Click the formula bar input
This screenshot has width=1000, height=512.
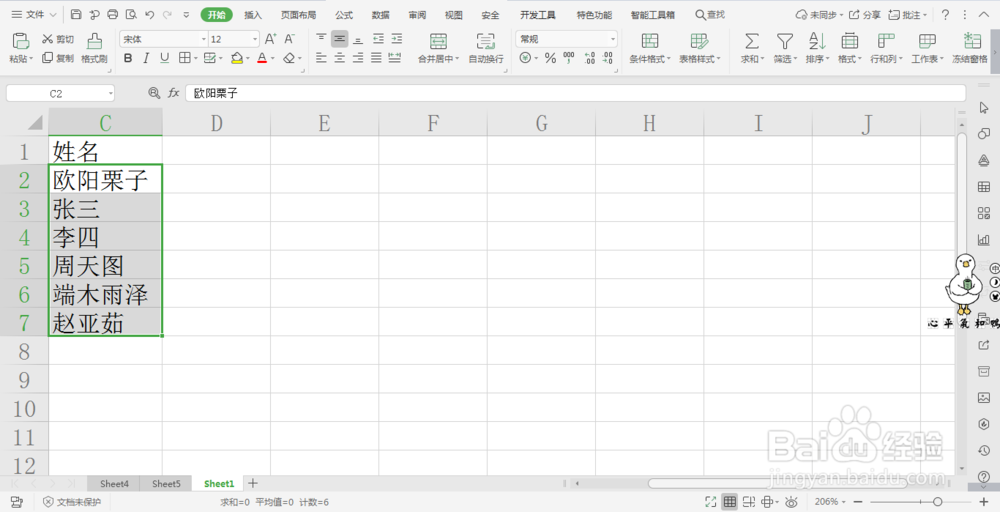tap(575, 93)
